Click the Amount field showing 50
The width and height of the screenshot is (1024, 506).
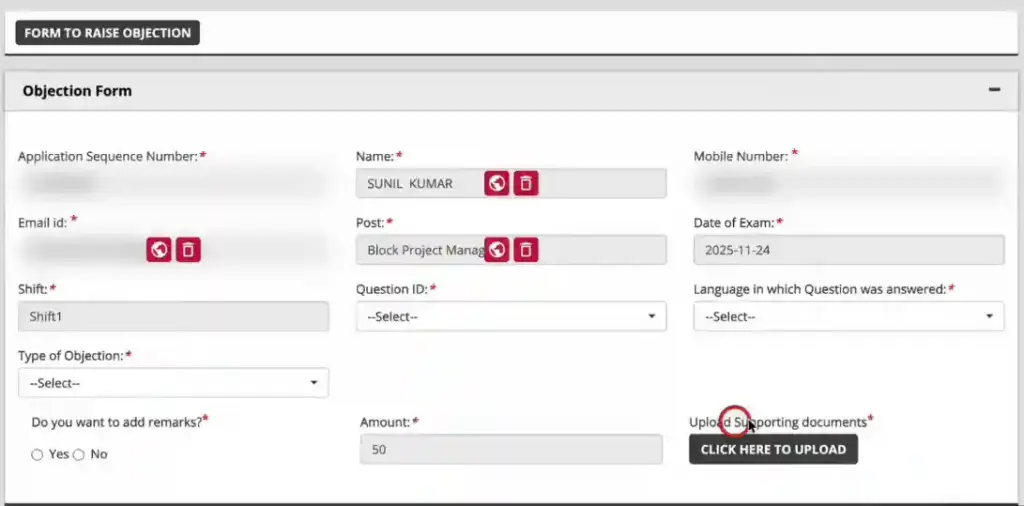click(x=511, y=450)
